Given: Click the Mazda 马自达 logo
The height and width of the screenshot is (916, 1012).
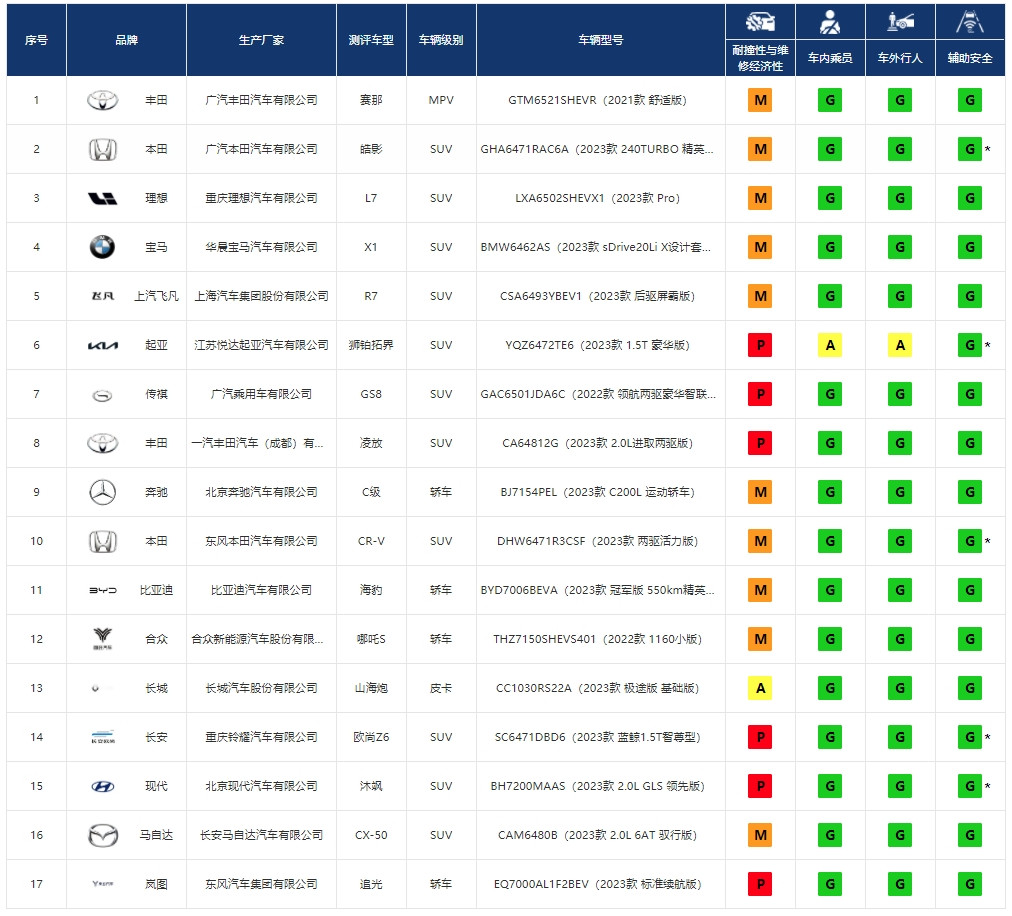Looking at the screenshot, I should click(x=103, y=835).
